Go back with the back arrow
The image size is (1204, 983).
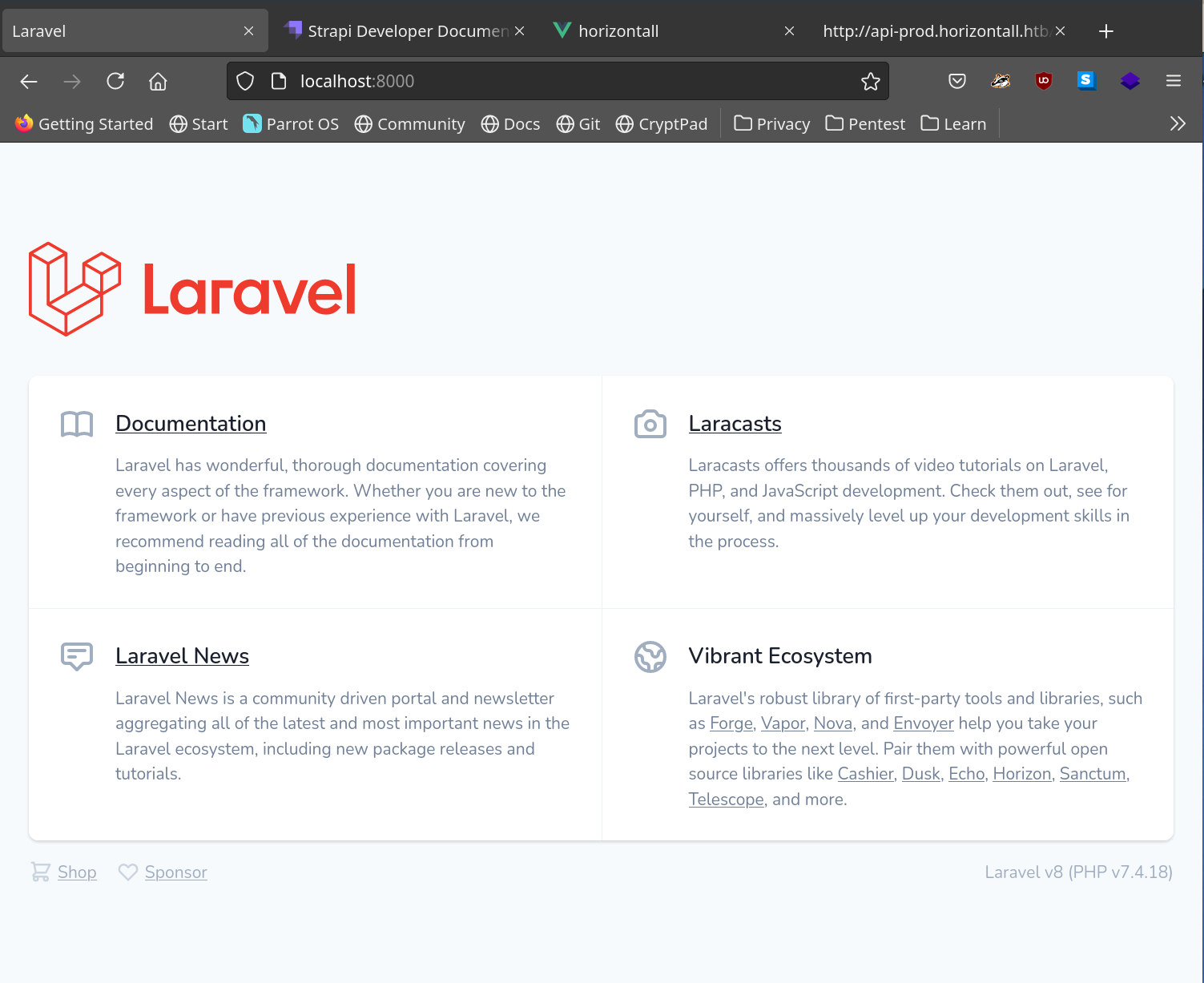coord(29,81)
